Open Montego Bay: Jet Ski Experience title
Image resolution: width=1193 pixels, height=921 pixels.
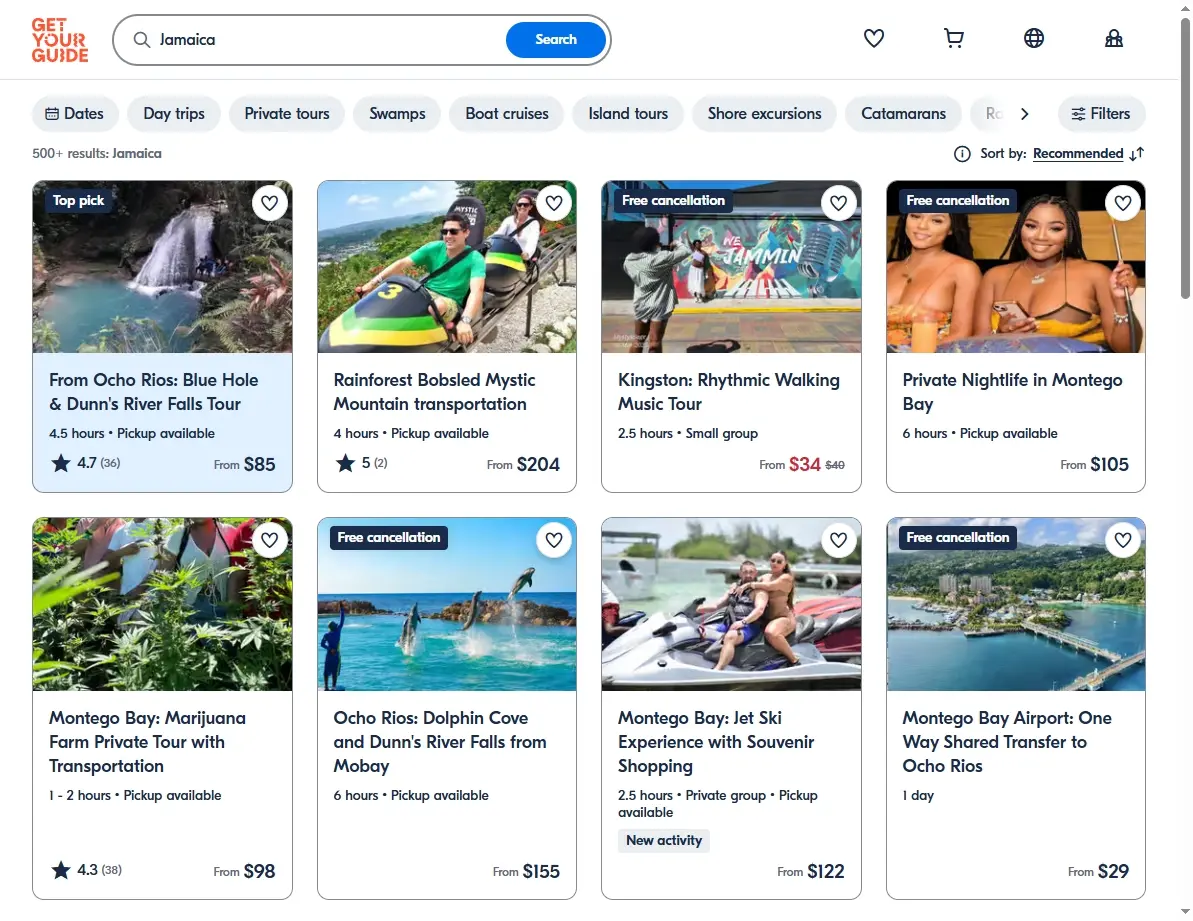point(716,742)
